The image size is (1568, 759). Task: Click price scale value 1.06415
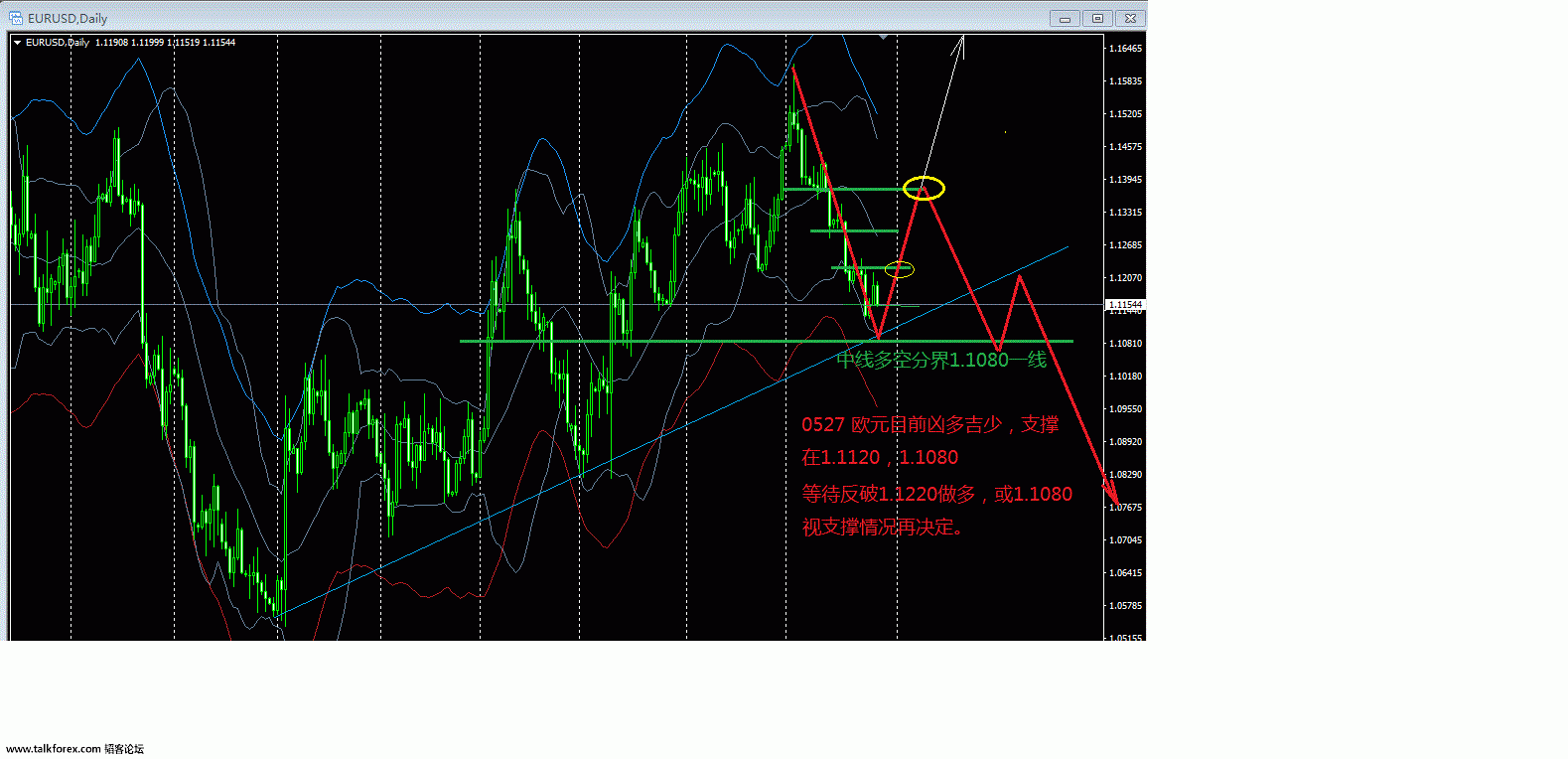1125,572
